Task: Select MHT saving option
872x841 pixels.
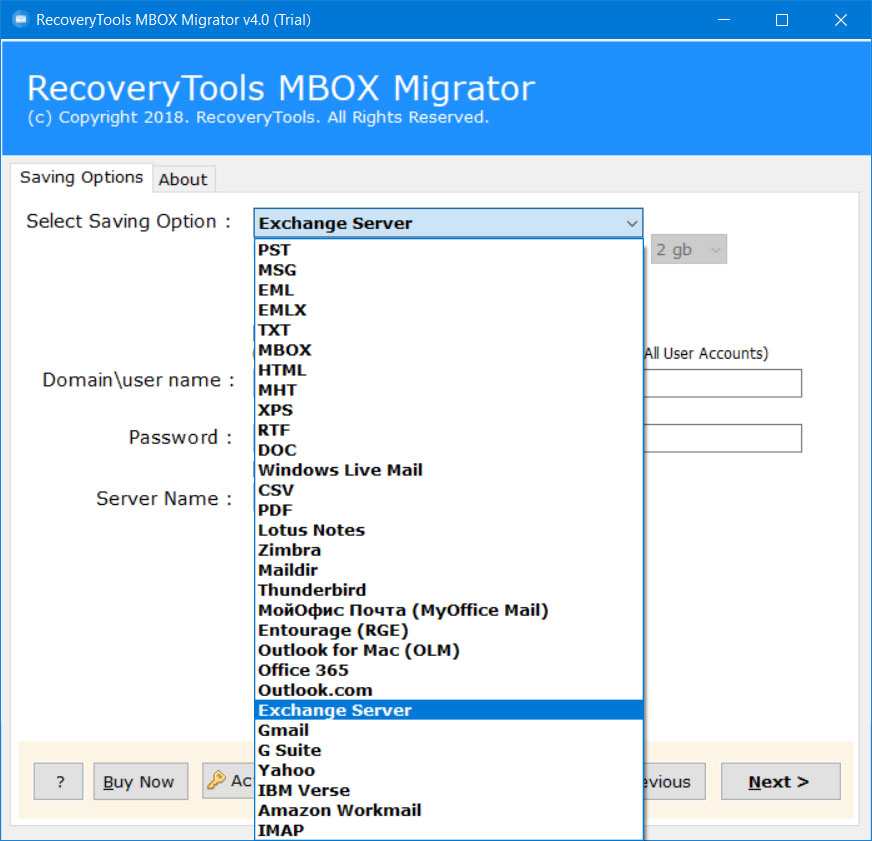Action: click(448, 390)
